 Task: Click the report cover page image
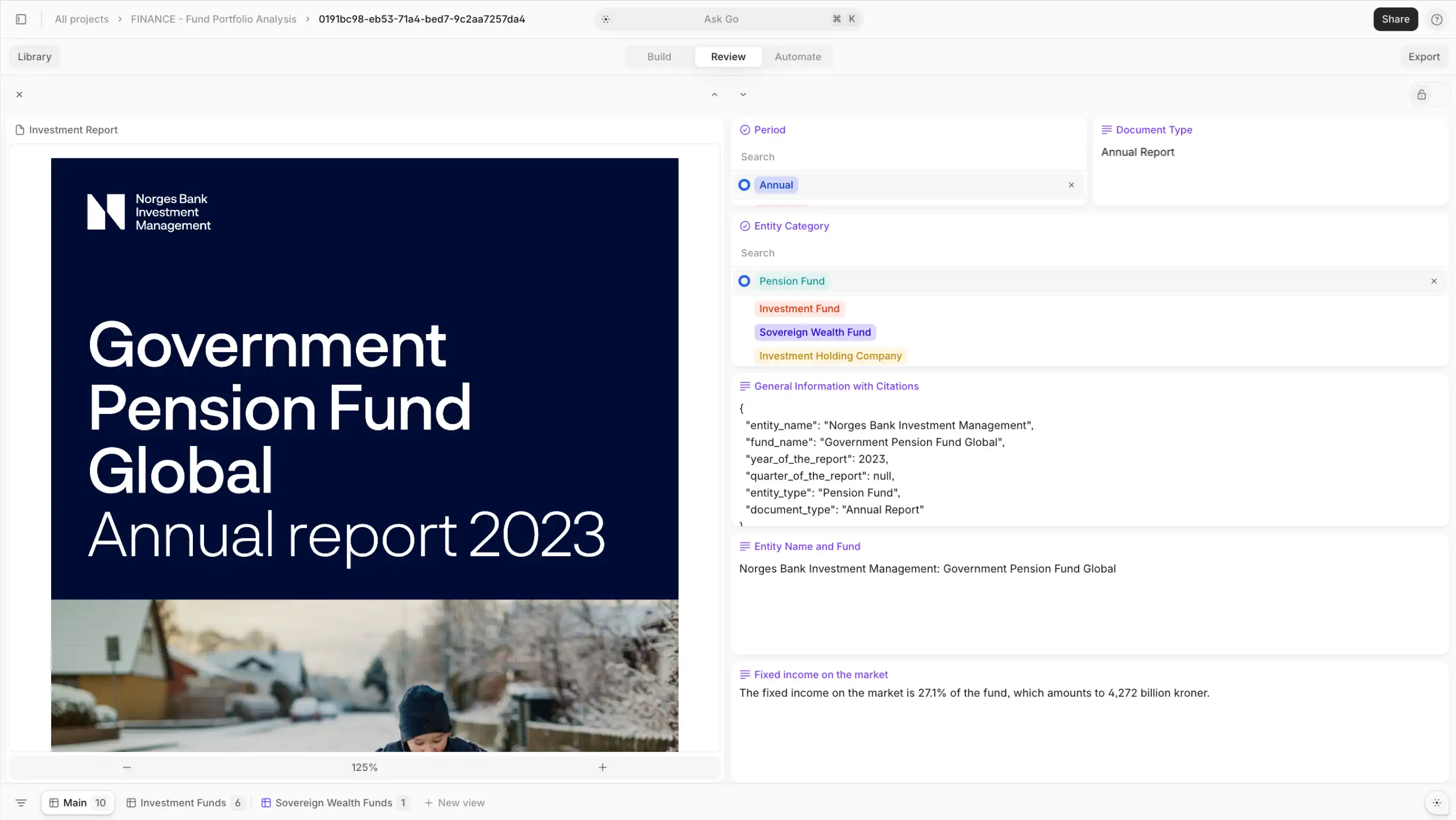coord(364,454)
